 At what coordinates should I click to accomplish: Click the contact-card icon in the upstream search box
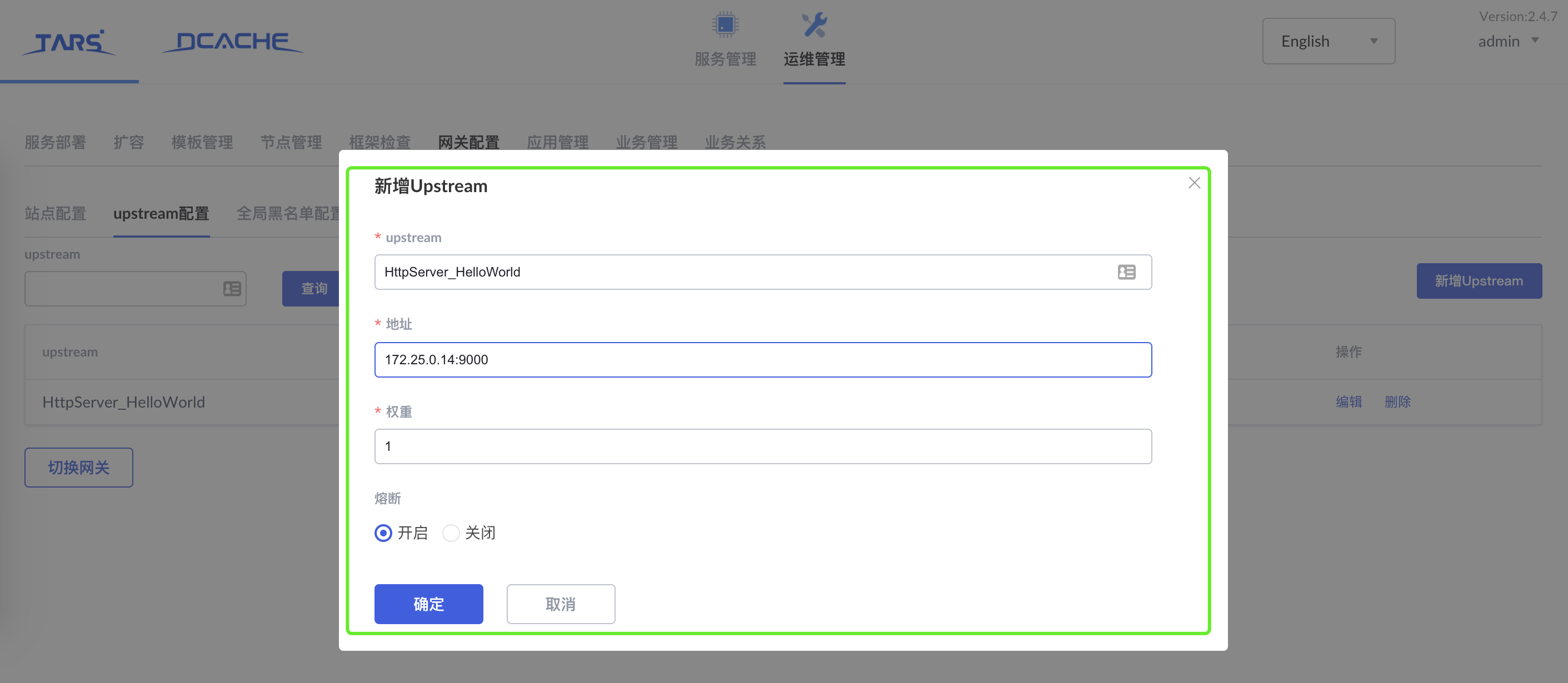[231, 288]
